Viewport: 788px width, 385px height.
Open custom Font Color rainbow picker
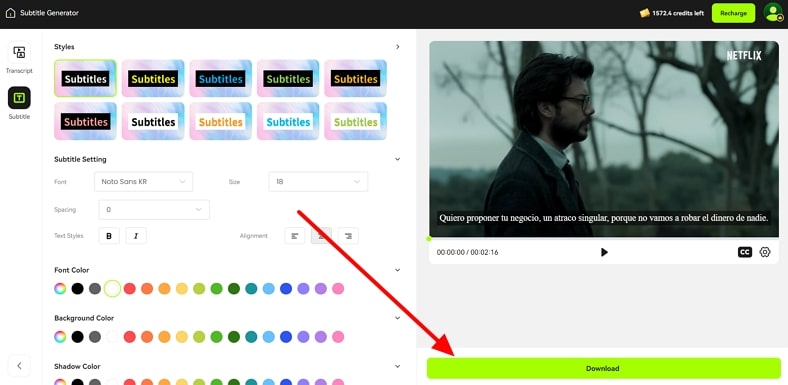coord(60,288)
